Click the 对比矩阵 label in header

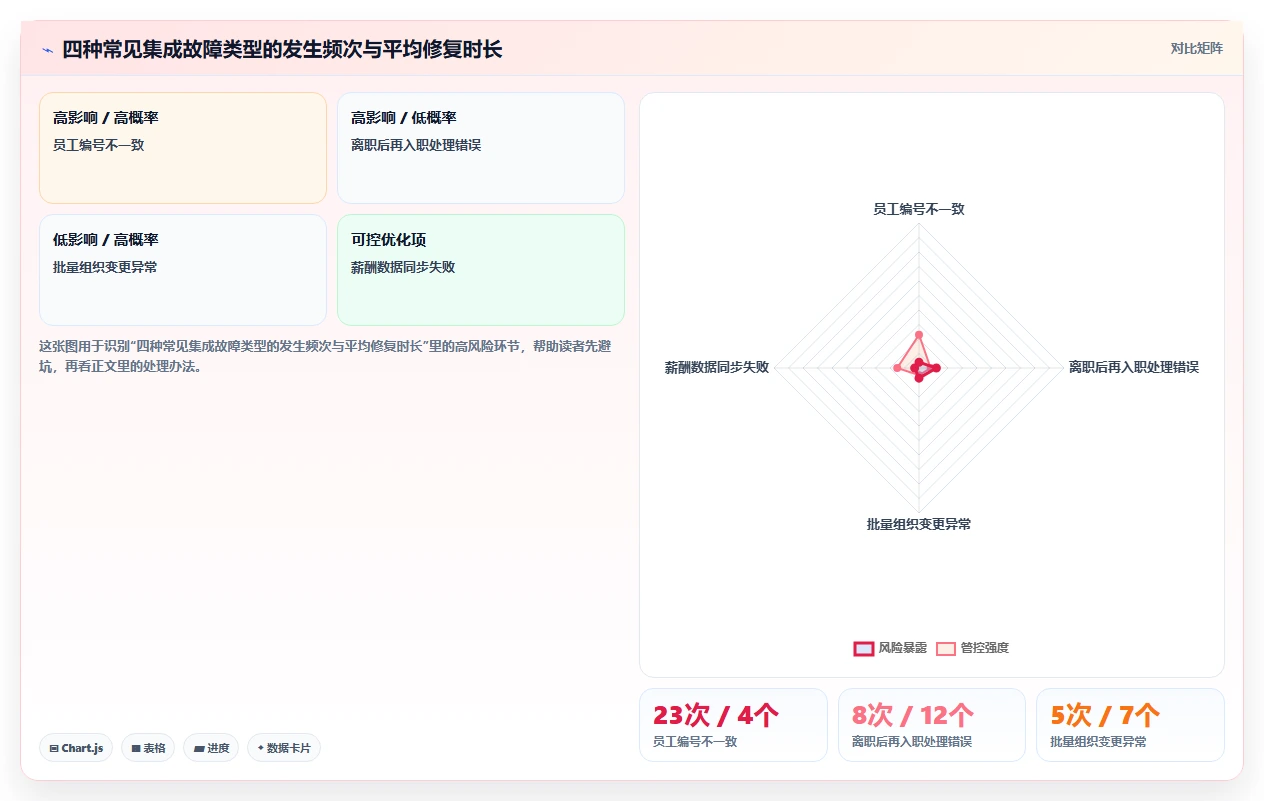[x=1197, y=48]
